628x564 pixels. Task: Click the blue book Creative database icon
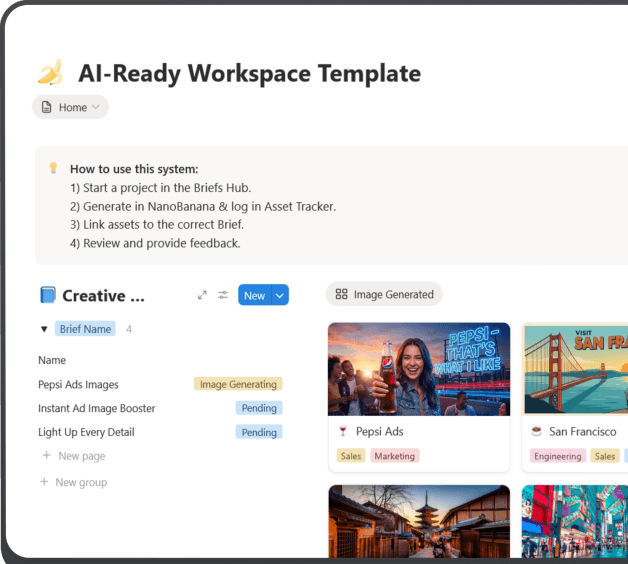click(48, 295)
